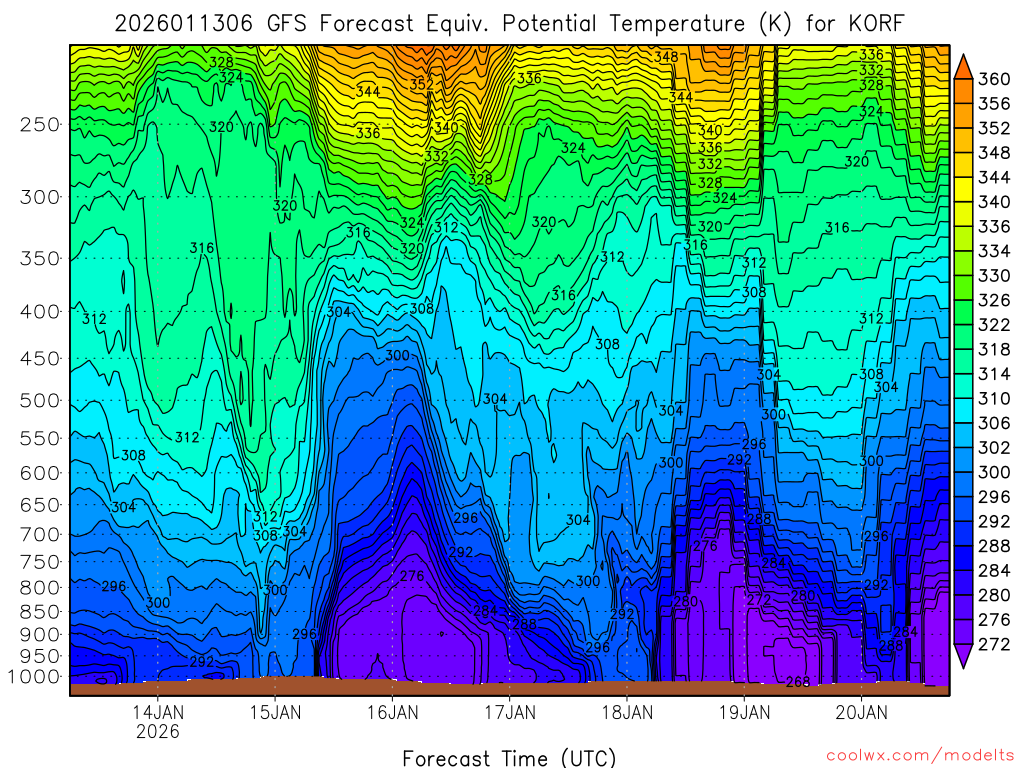The image size is (1024, 768).
Task: Click the 800 pressure-level axis label
Action: tap(40, 588)
